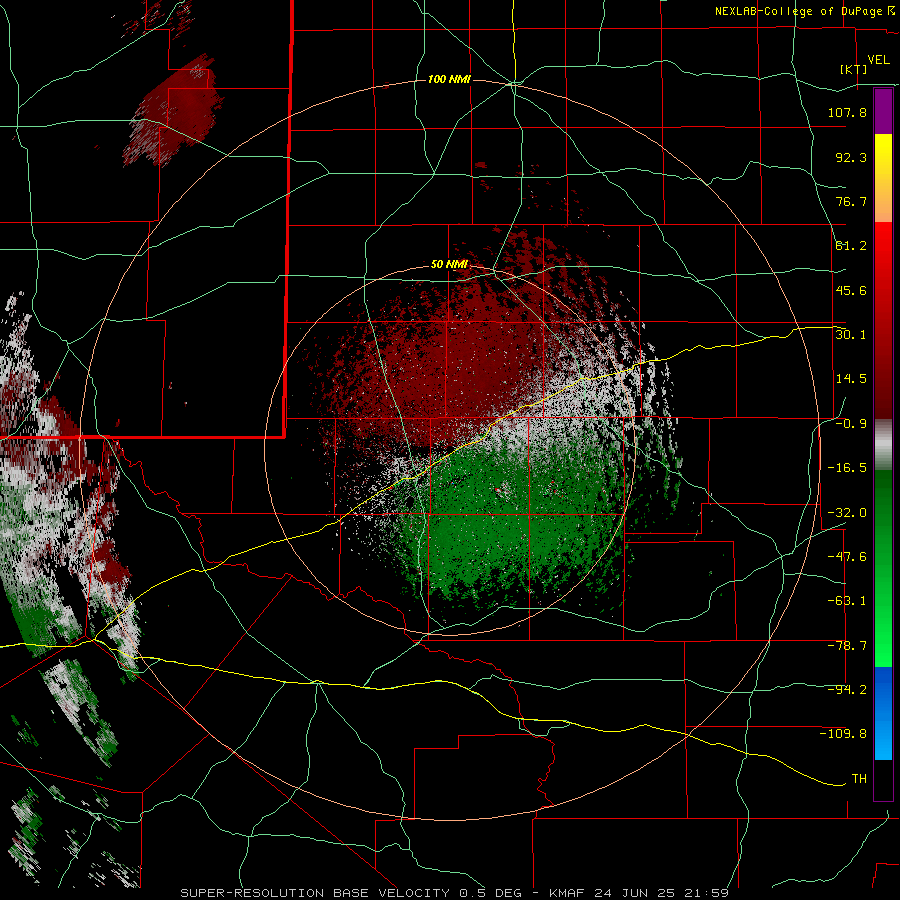Image resolution: width=900 pixels, height=900 pixels.
Task: Click the 14.5 velocity scale value
Action: click(x=851, y=379)
